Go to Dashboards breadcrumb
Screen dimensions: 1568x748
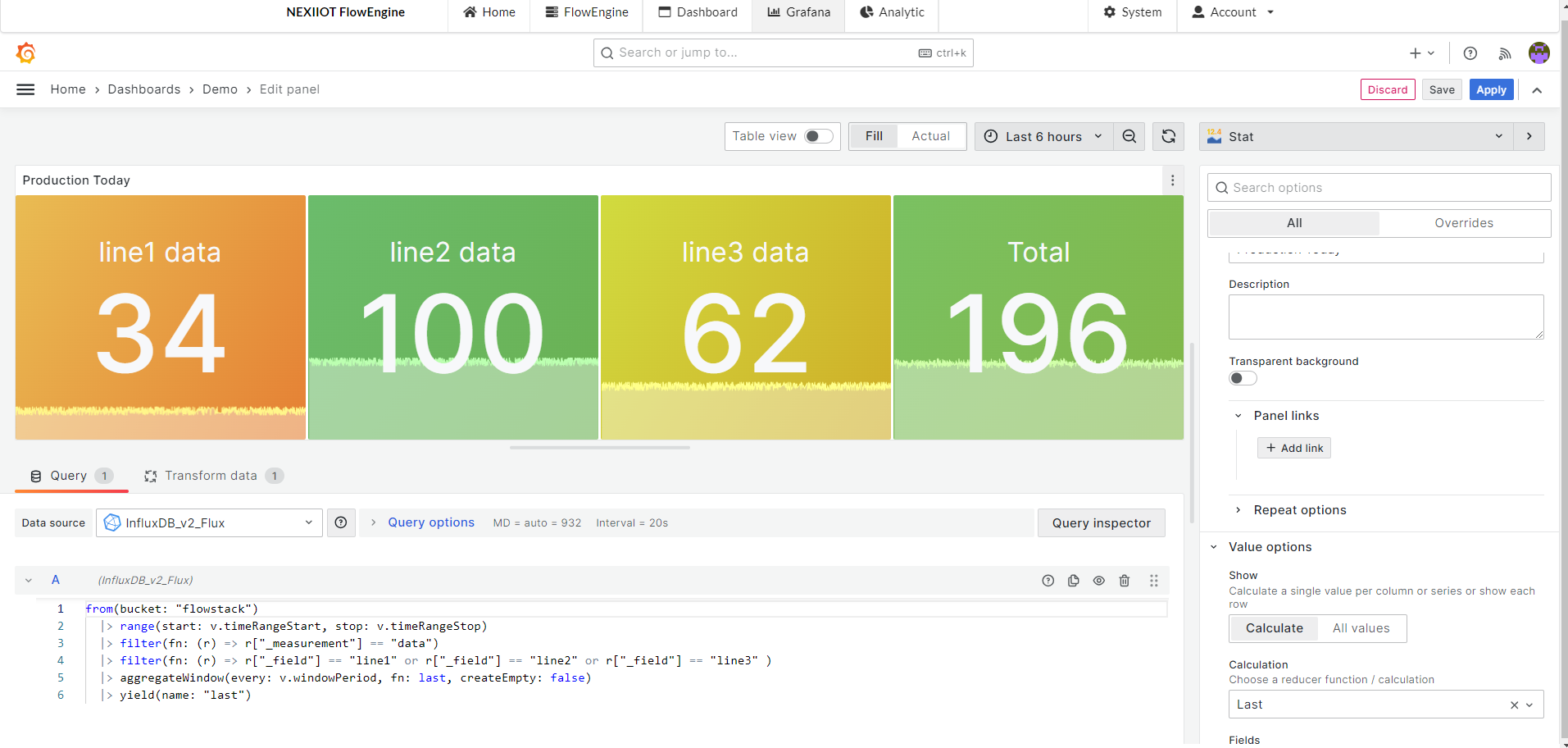(144, 89)
